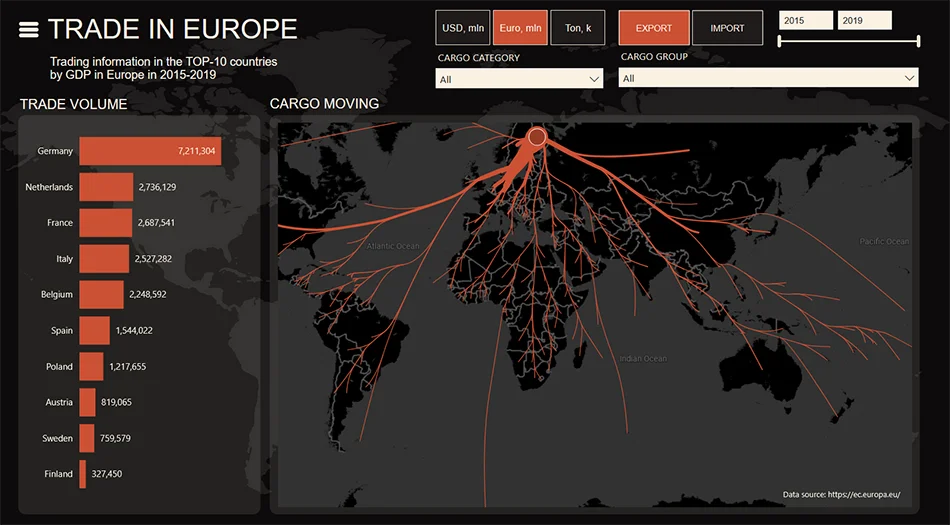Click the 2015 start year field
Image resolution: width=950 pixels, height=525 pixels.
pyautogui.click(x=806, y=21)
